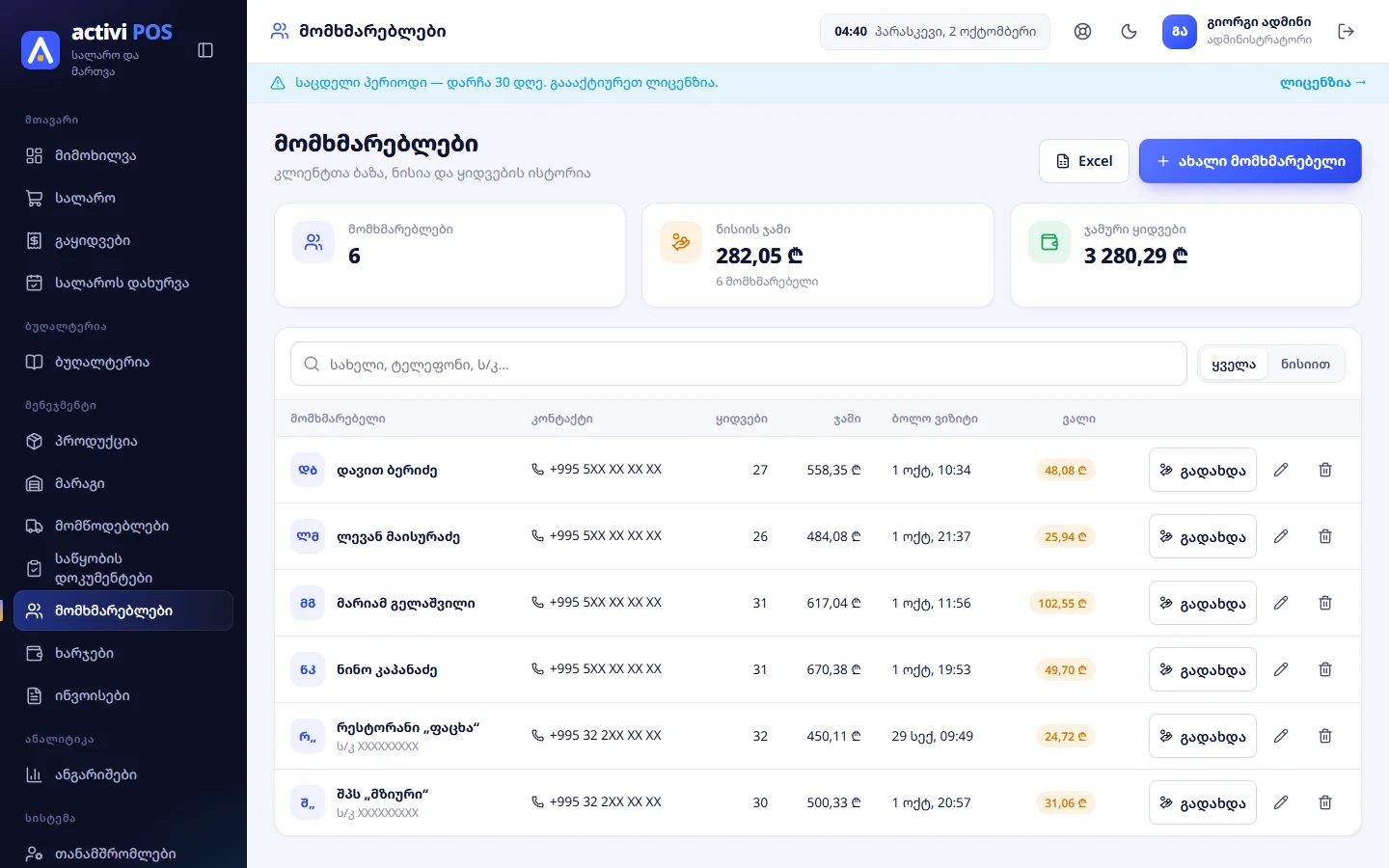
Task: Delete ნინო კაპანაძე with the trash icon
Action: (x=1325, y=669)
